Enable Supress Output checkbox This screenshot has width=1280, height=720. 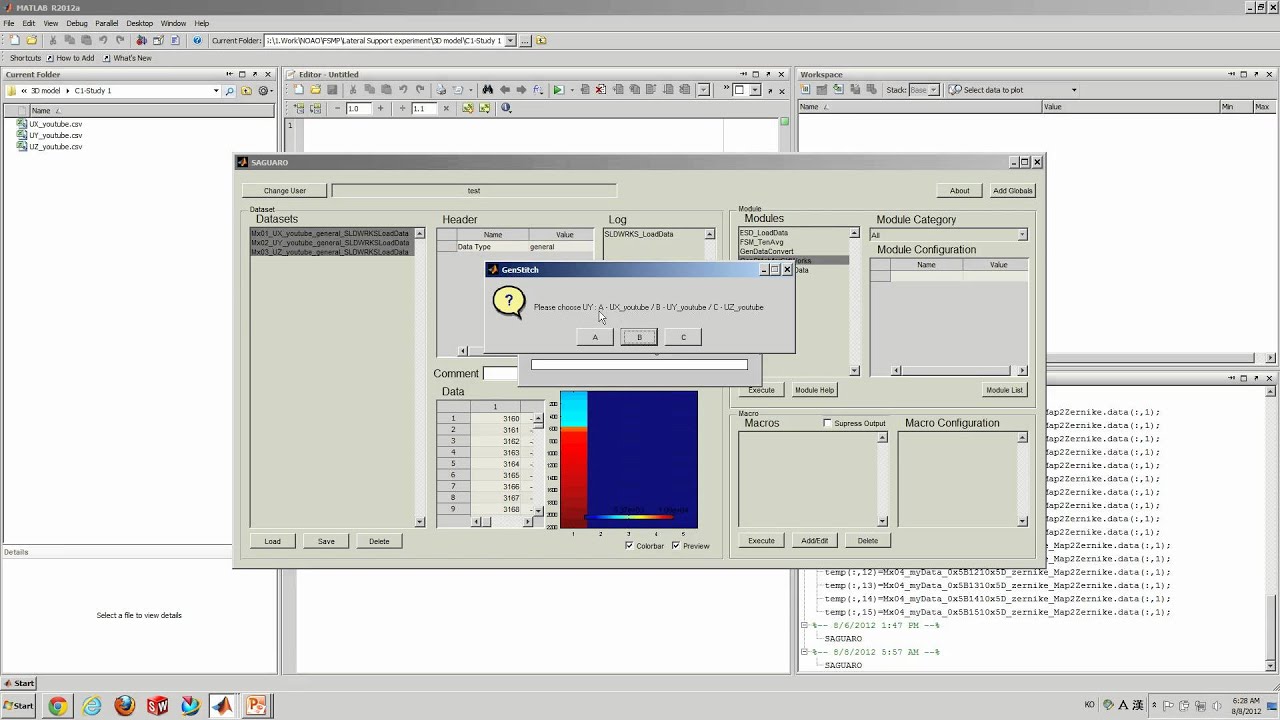tap(827, 423)
